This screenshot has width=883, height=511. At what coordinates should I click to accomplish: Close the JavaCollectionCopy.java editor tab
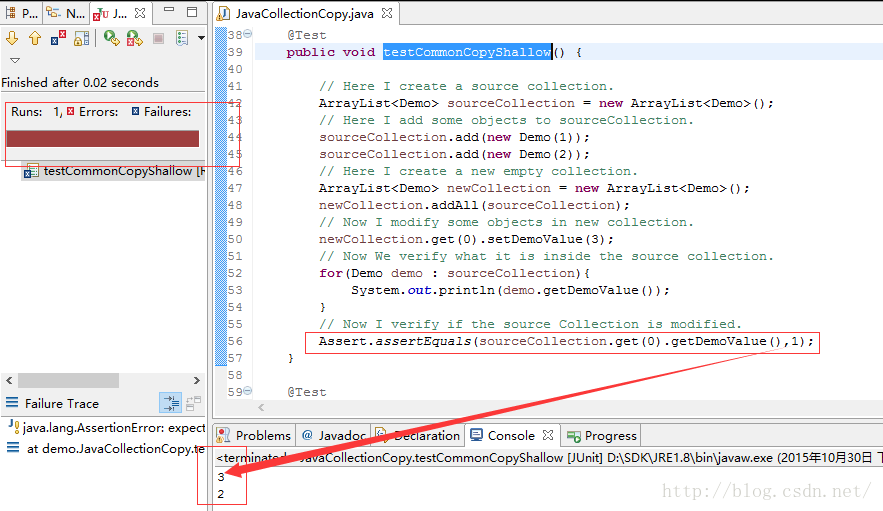coord(387,13)
